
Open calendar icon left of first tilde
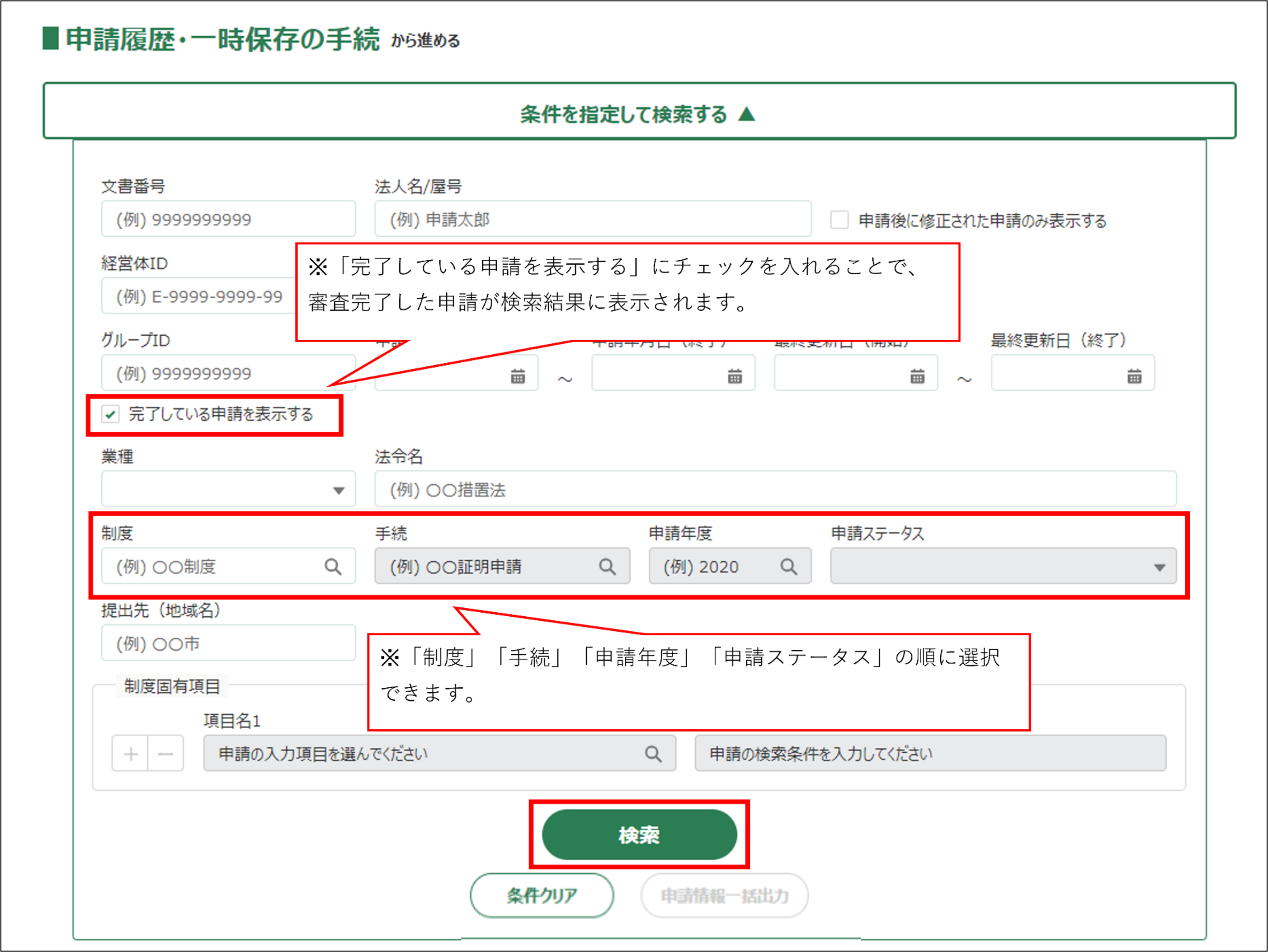518,376
